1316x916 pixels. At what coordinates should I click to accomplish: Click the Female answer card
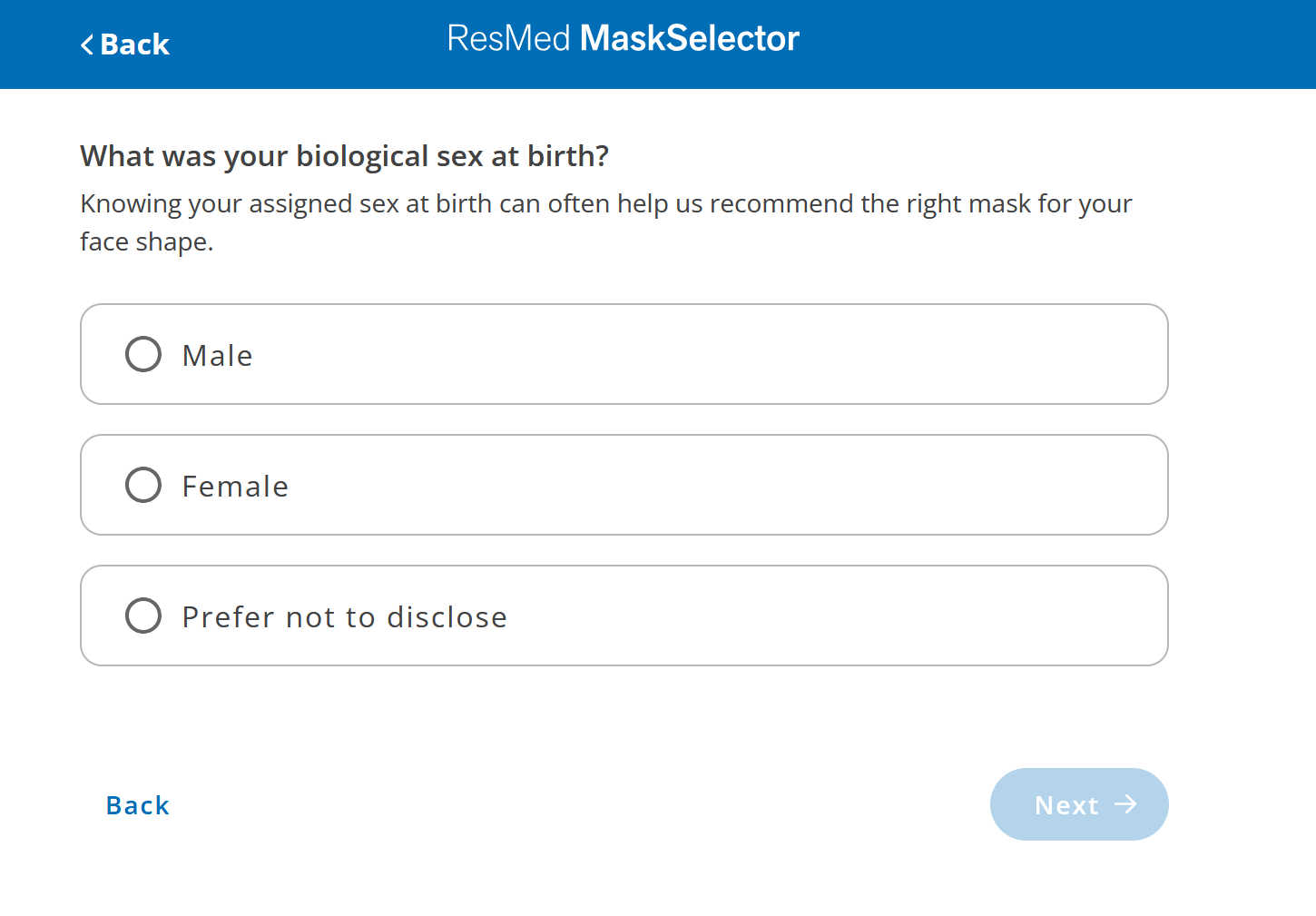tap(624, 485)
